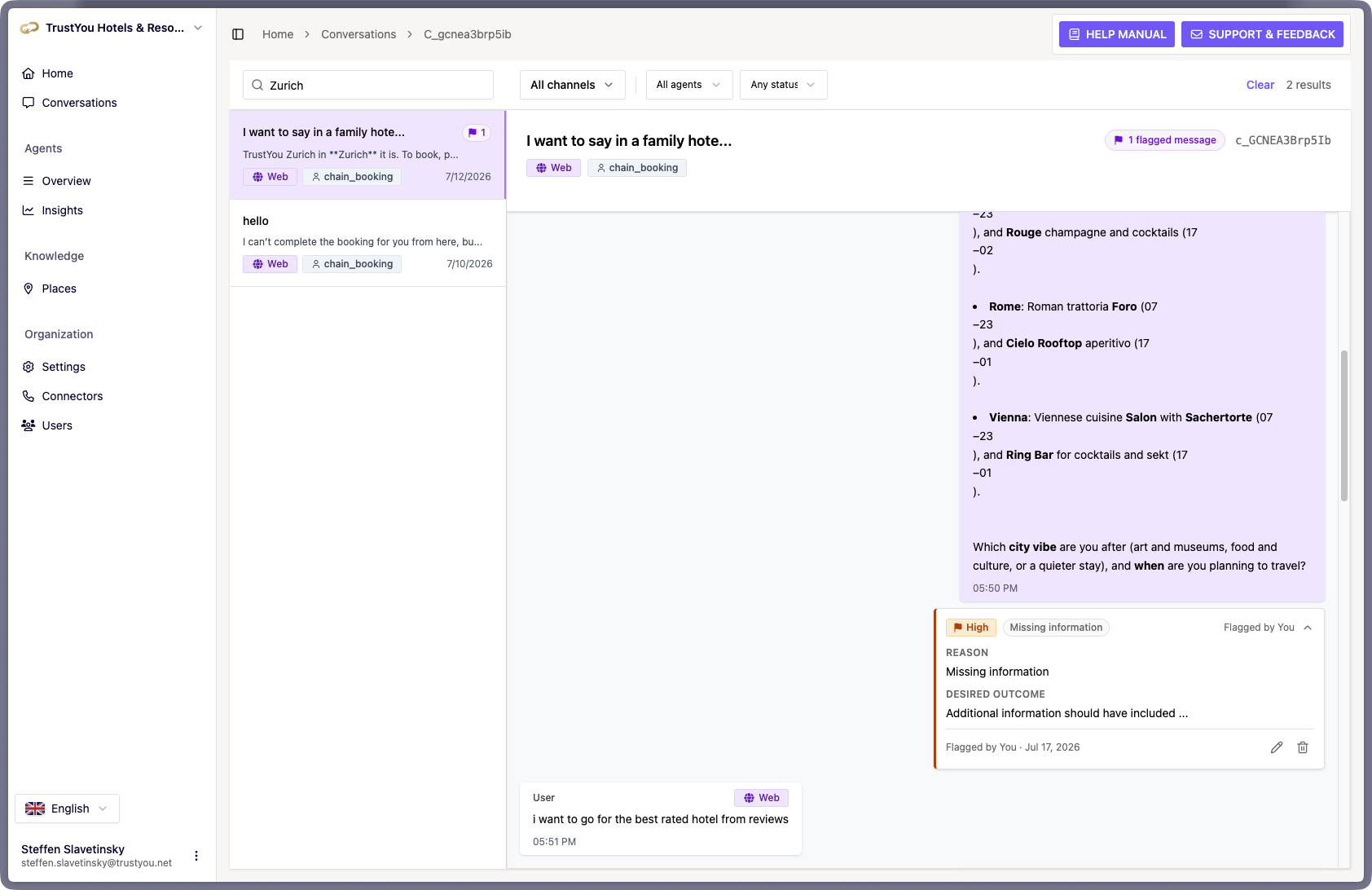
Task: Click the Settings gear icon
Action: pyautogui.click(x=29, y=367)
